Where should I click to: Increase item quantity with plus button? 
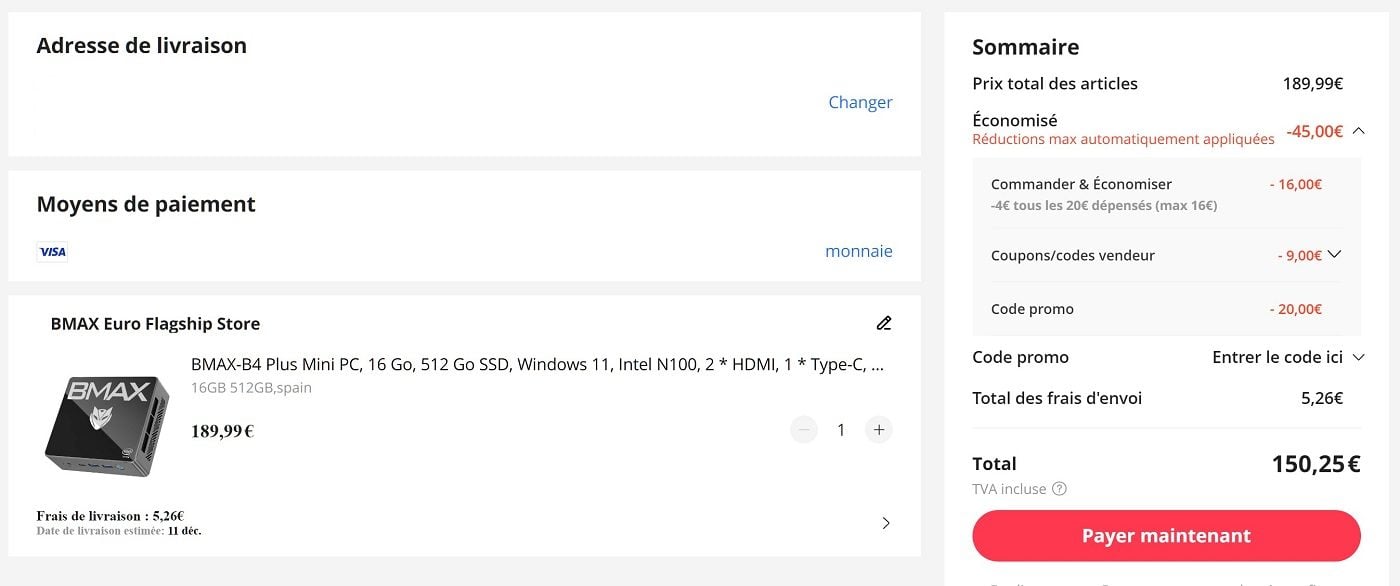(878, 430)
